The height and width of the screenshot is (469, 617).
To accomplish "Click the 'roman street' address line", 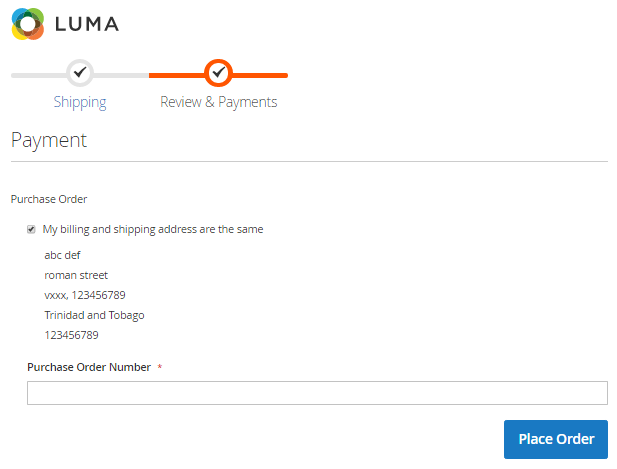I will [76, 275].
